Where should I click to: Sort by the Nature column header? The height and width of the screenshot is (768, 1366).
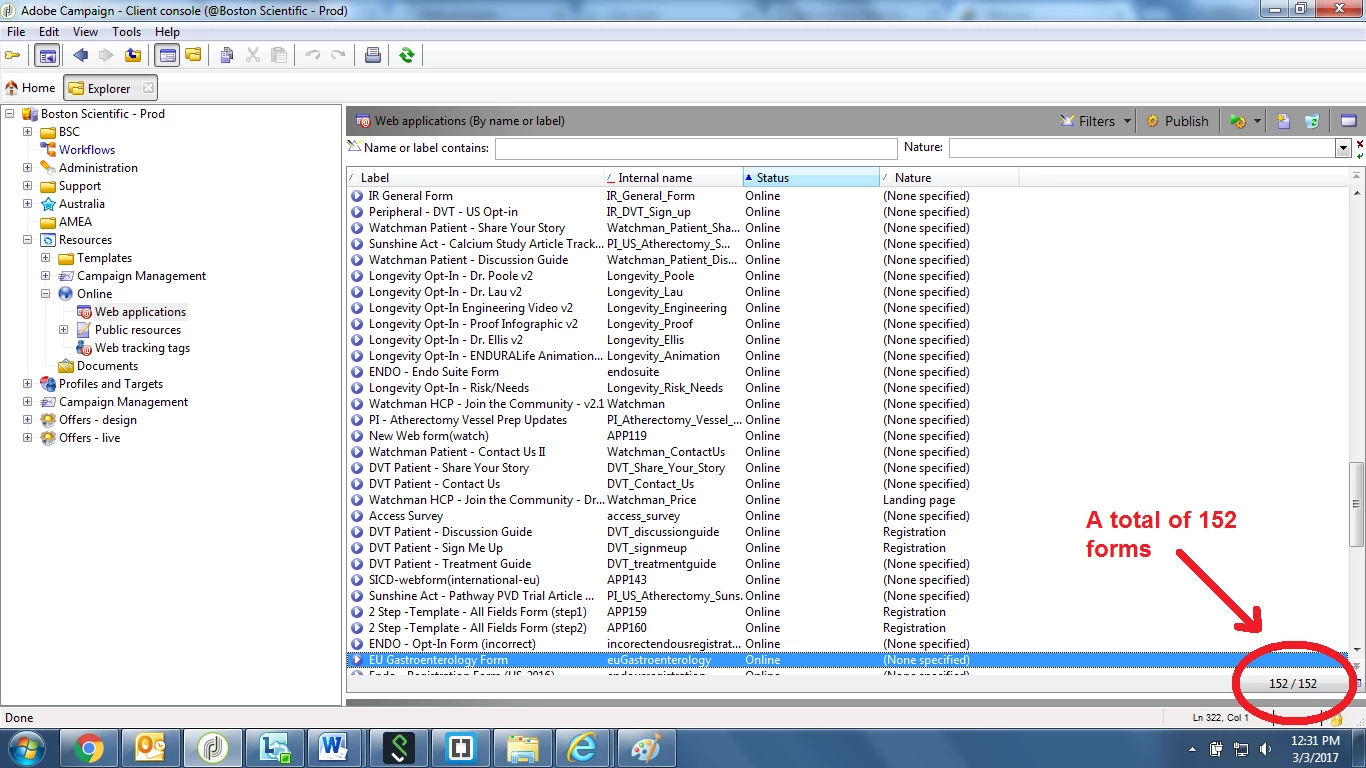pyautogui.click(x=949, y=178)
